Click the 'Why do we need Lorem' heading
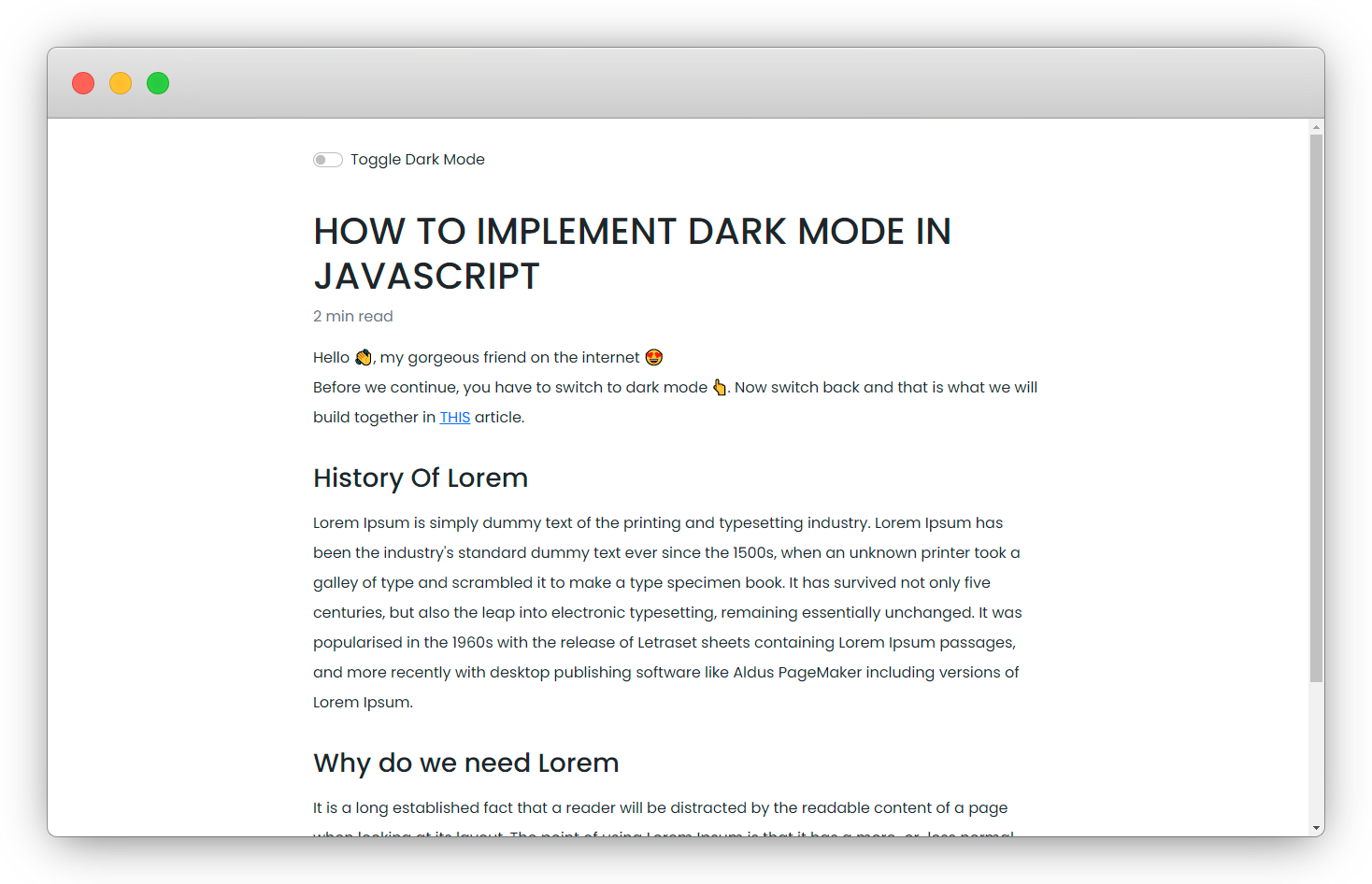This screenshot has width=1372, height=884. pos(466,763)
